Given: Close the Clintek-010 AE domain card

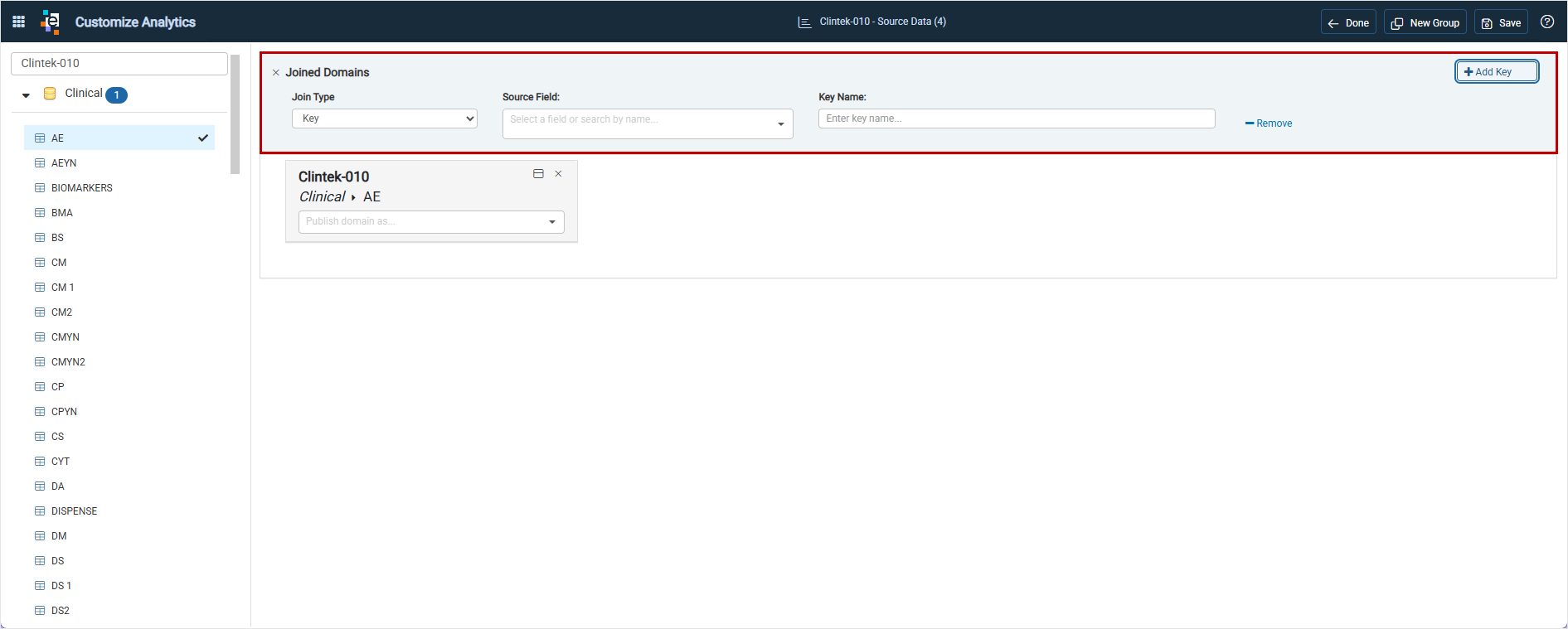Looking at the screenshot, I should (x=559, y=174).
